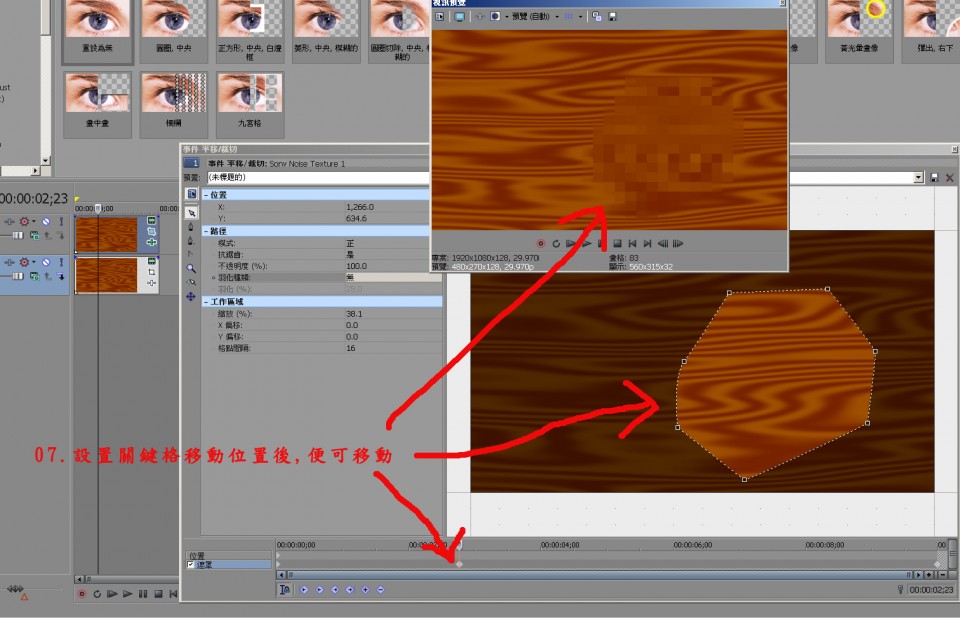The image size is (960, 618).
Task: Mute the first video track
Action: coord(46,221)
